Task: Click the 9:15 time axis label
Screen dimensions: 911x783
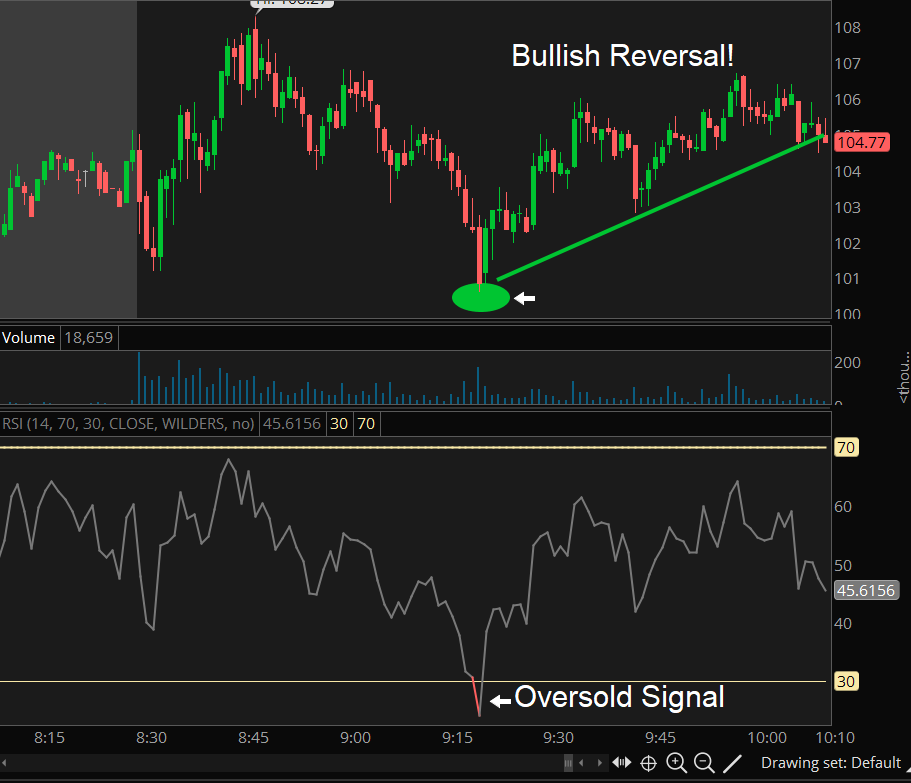Action: [x=457, y=738]
